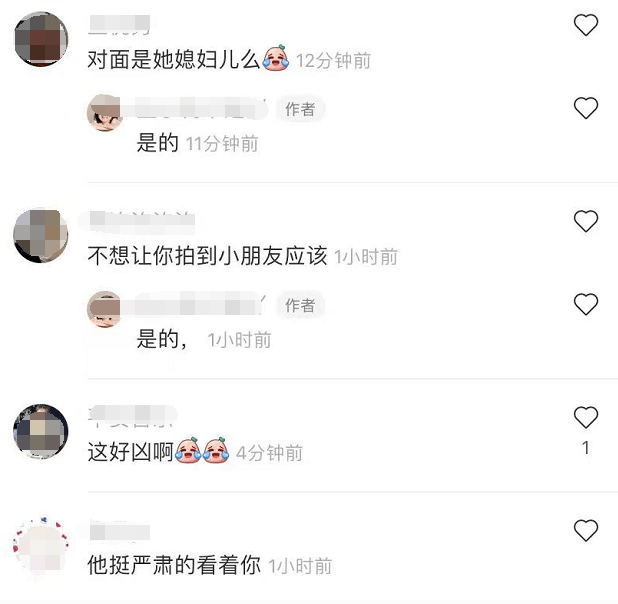The width and height of the screenshot is (618, 604).
Task: Reply to the comment 对面是她媳妇儿么
Action: point(173,60)
